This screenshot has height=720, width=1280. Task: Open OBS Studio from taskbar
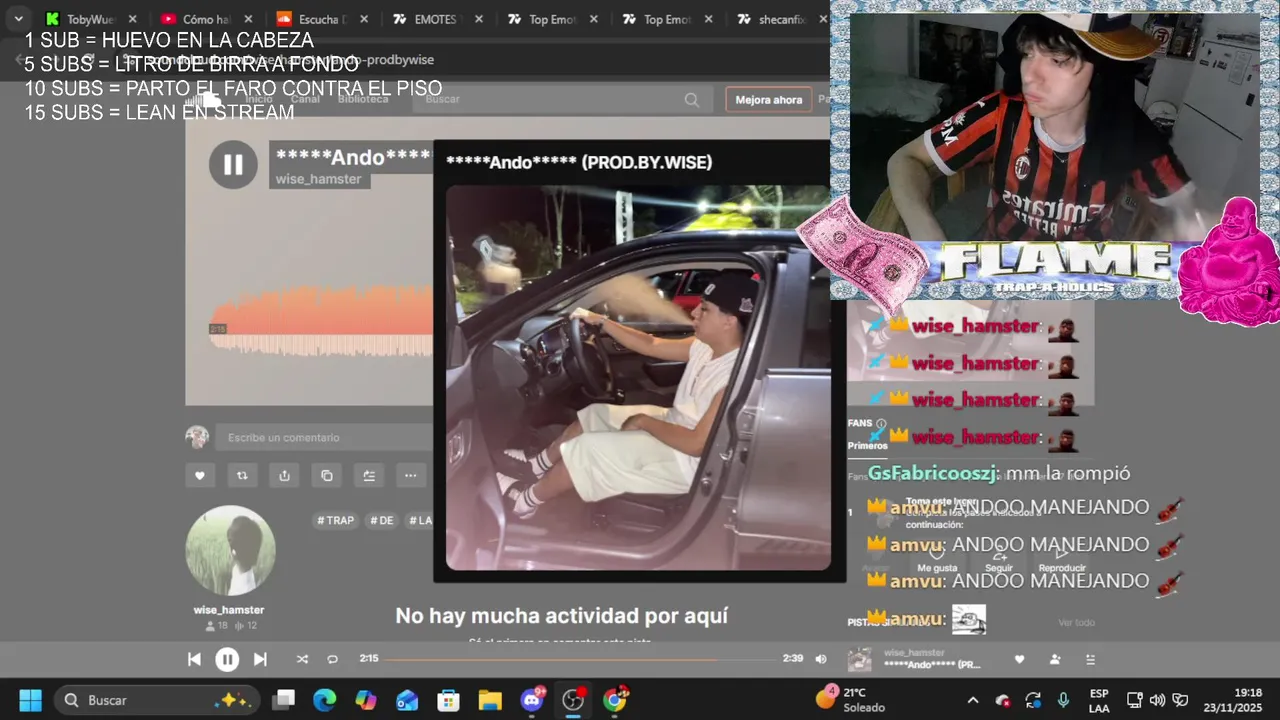[573, 700]
